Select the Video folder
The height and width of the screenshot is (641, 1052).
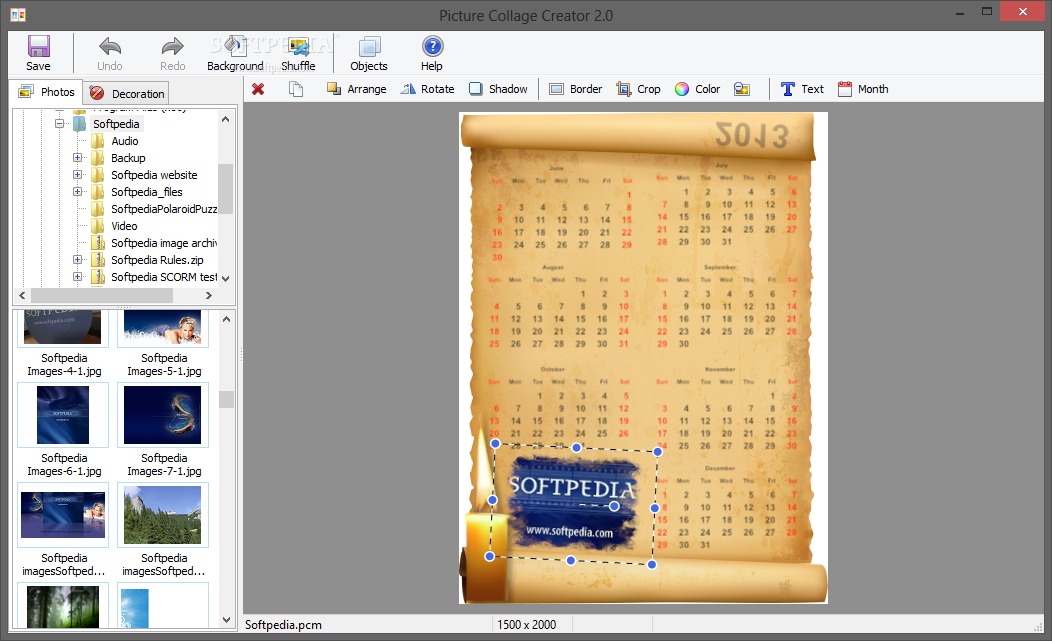[124, 226]
